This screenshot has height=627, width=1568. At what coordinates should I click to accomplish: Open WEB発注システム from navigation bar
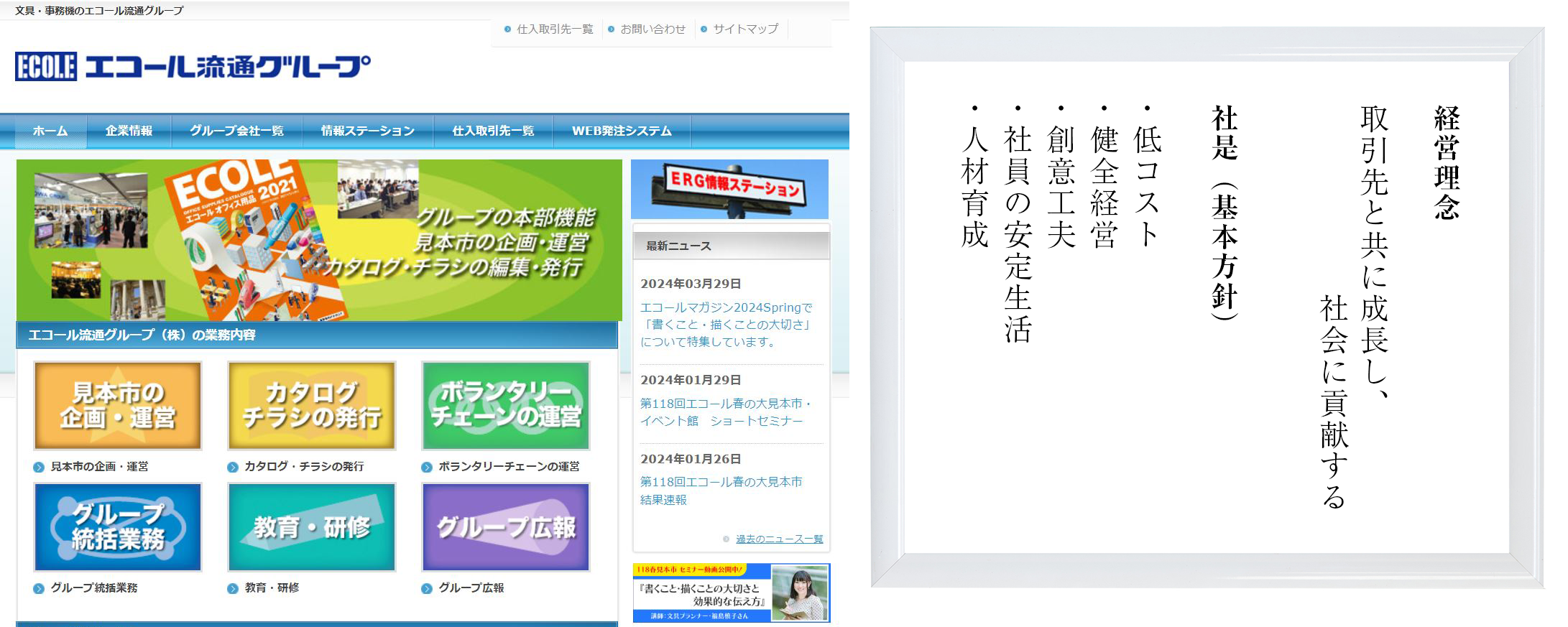click(622, 131)
